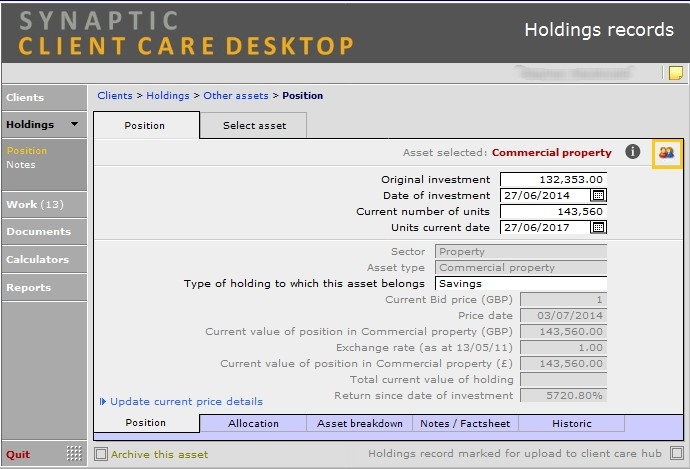Open calendar picker for Date of investment
Image resolution: width=690 pixels, height=469 pixels.
click(598, 195)
